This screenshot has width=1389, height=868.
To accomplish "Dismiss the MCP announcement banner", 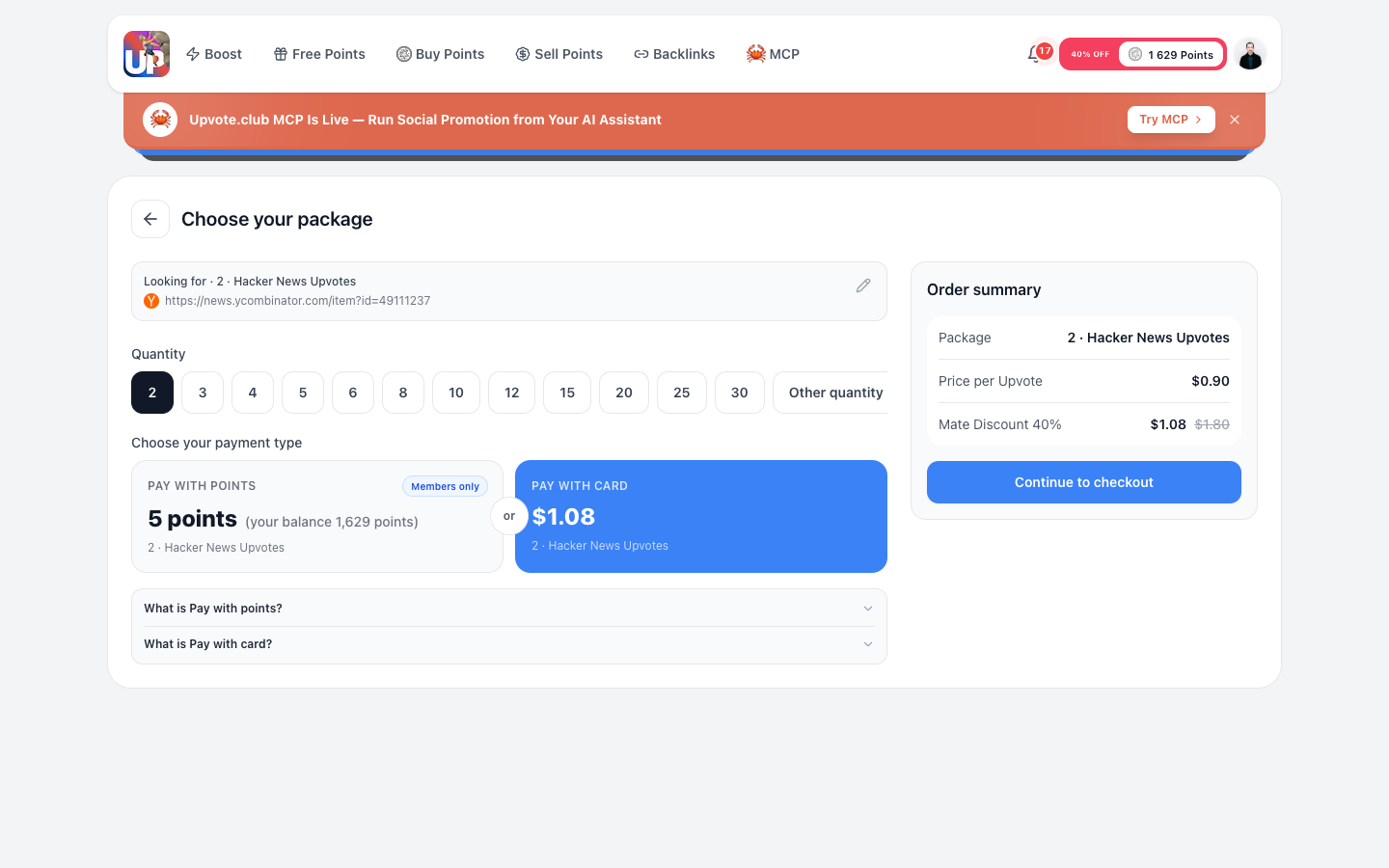I will [x=1235, y=120].
